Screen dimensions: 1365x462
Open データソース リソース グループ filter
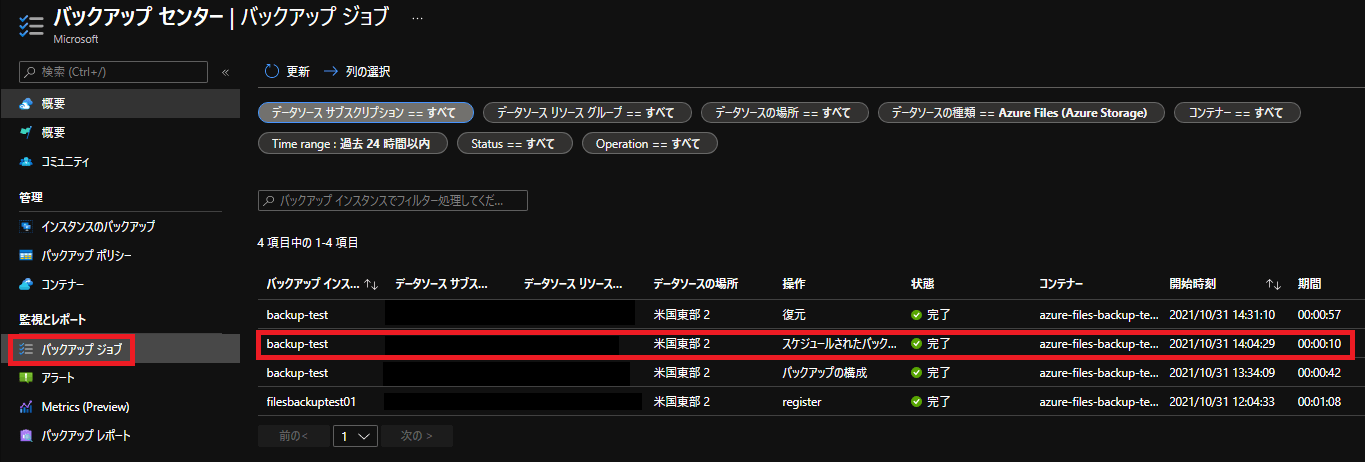click(586, 113)
